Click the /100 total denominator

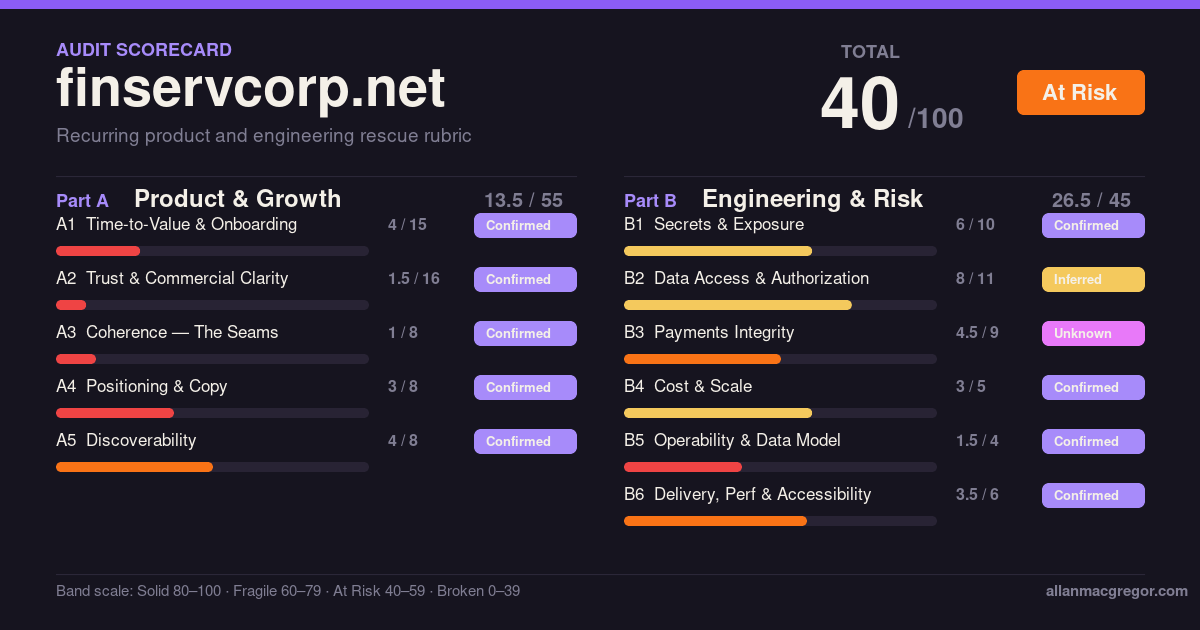pos(936,119)
